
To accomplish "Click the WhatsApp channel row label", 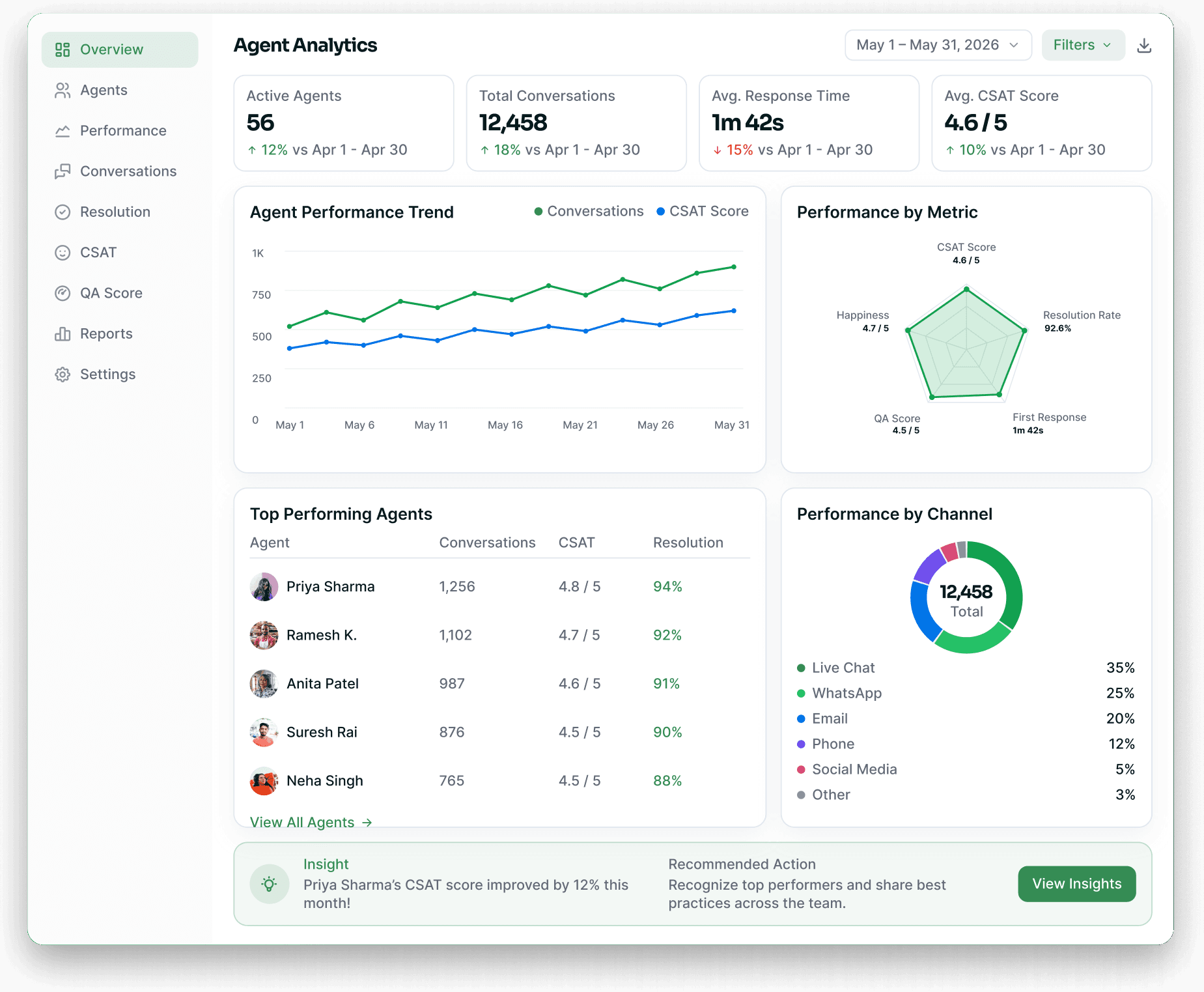I will coord(847,693).
